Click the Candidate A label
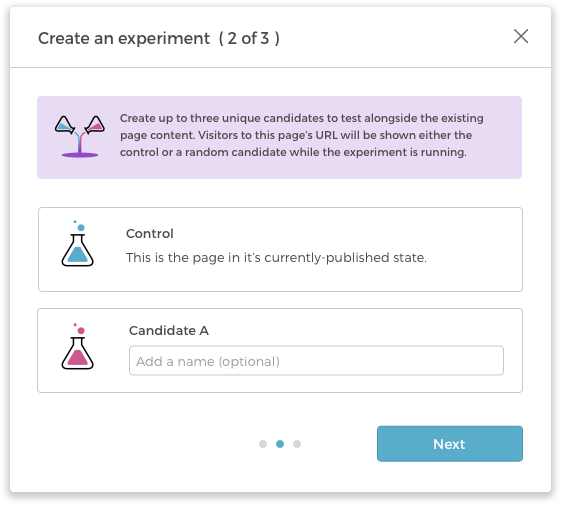561x505 pixels. (x=169, y=330)
